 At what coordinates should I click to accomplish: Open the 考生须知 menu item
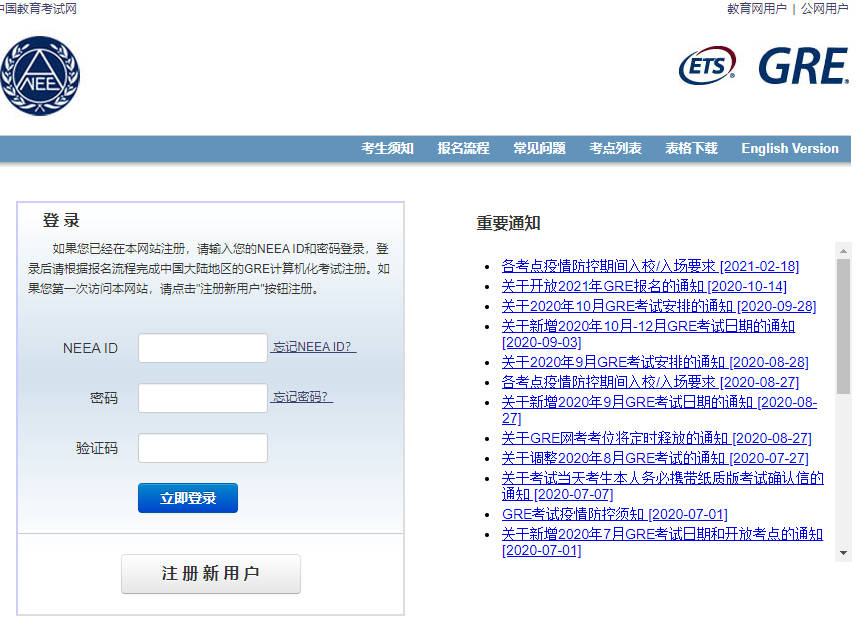[x=387, y=148]
